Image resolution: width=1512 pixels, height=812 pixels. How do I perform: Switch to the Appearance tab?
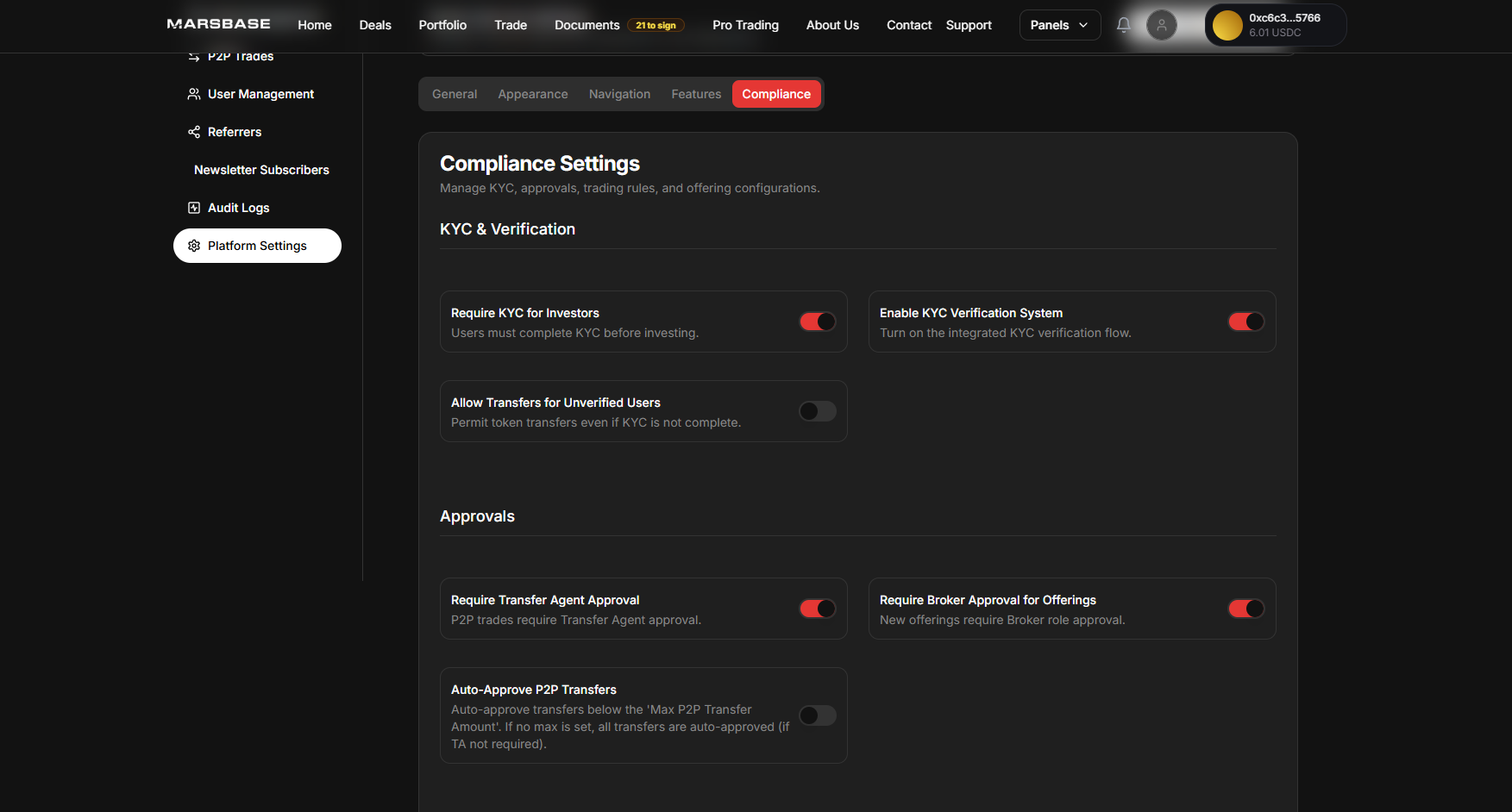tap(532, 93)
